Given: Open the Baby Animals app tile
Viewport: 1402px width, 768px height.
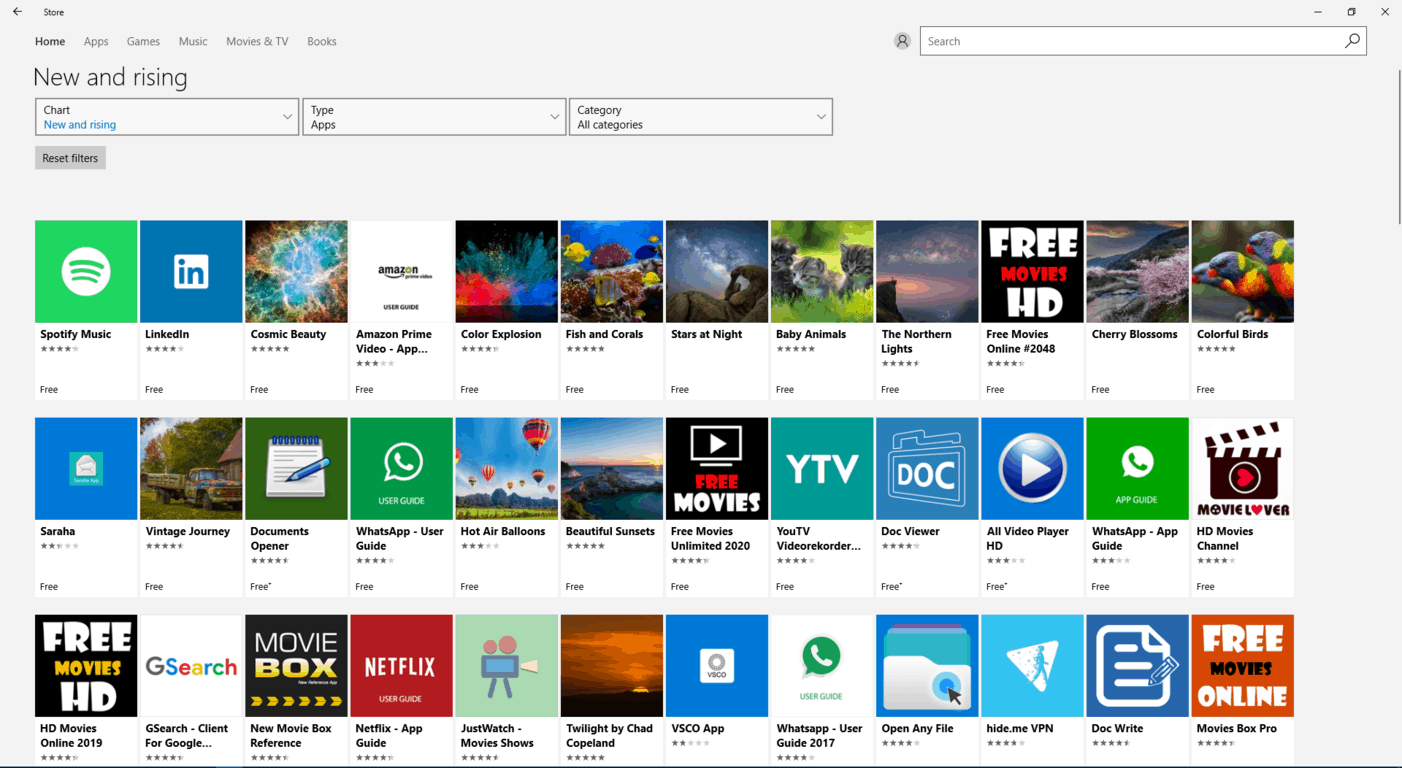Looking at the screenshot, I should pos(822,310).
